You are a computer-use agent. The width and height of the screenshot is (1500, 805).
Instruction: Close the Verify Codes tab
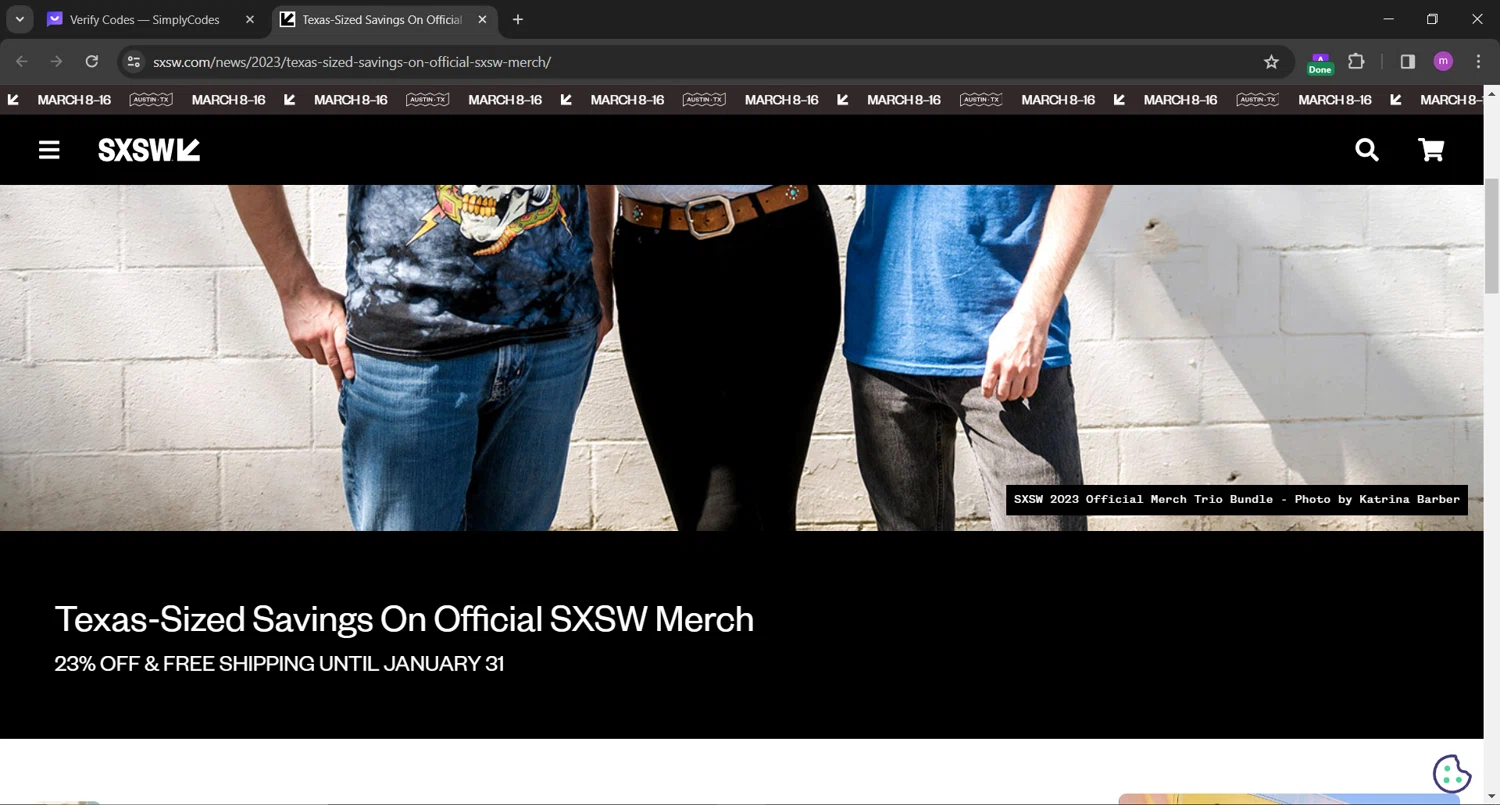tap(250, 20)
